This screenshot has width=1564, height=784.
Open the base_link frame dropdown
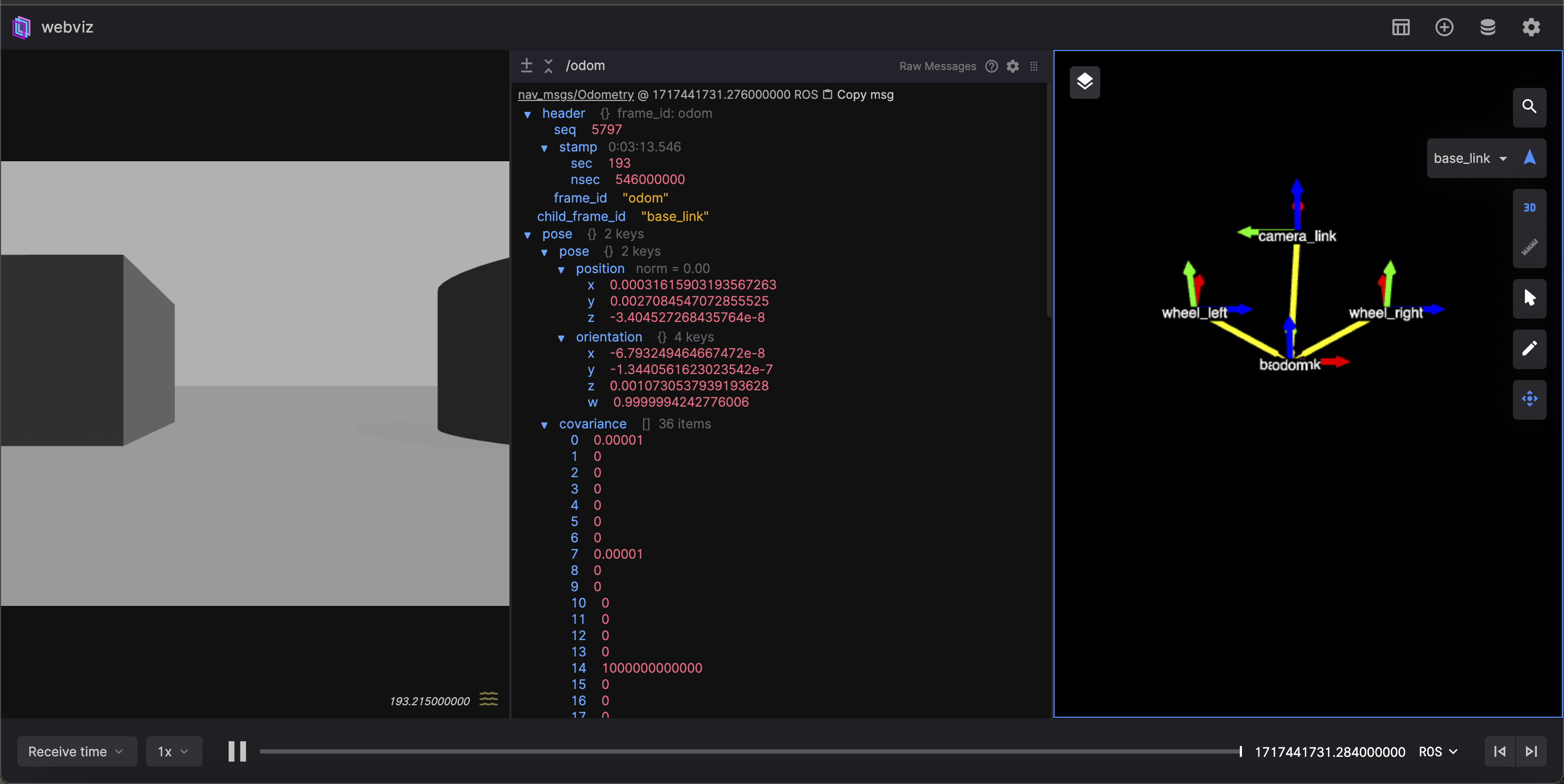click(1471, 159)
